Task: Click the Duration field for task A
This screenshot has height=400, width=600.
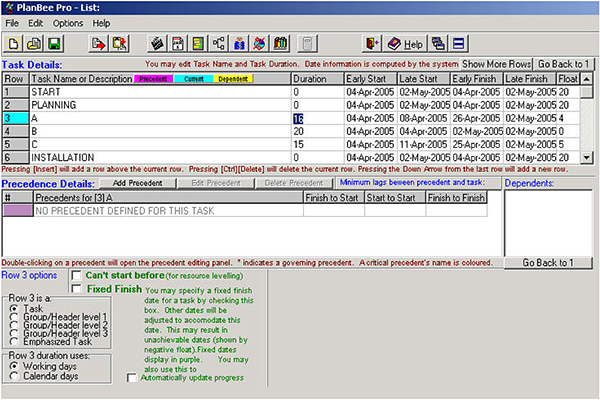Action: 318,118
